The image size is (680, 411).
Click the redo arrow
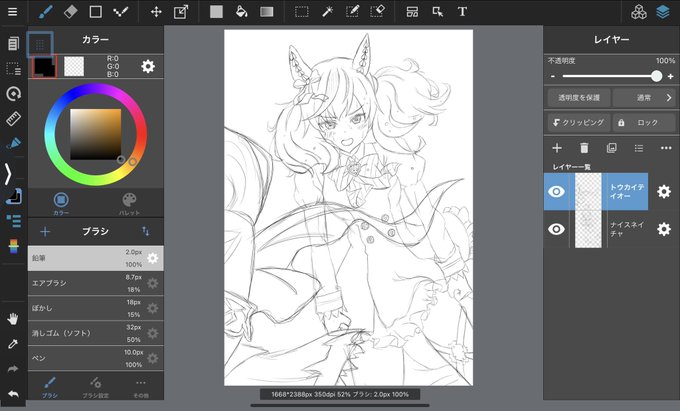(13, 369)
